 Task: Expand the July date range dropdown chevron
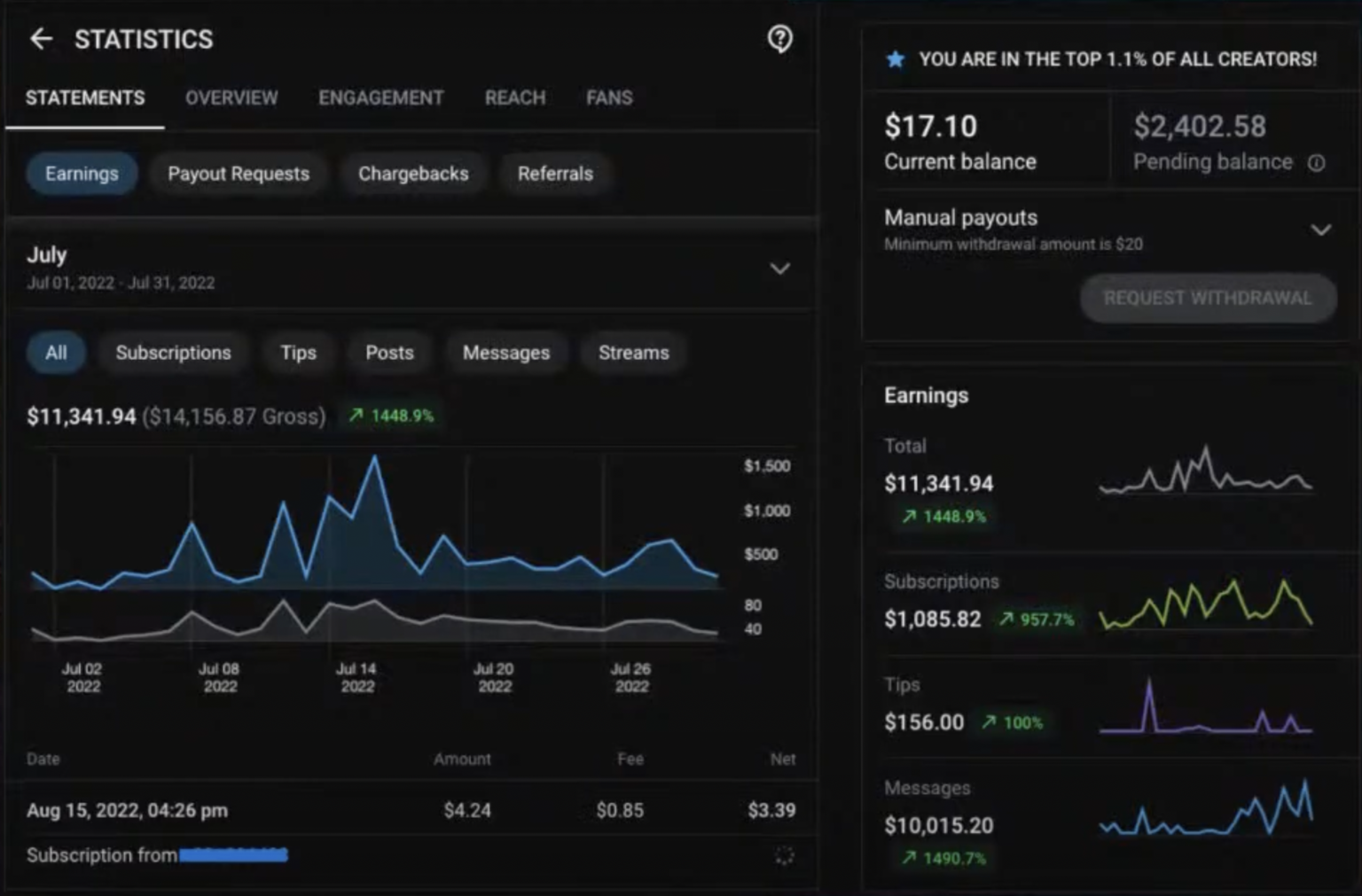tap(779, 269)
